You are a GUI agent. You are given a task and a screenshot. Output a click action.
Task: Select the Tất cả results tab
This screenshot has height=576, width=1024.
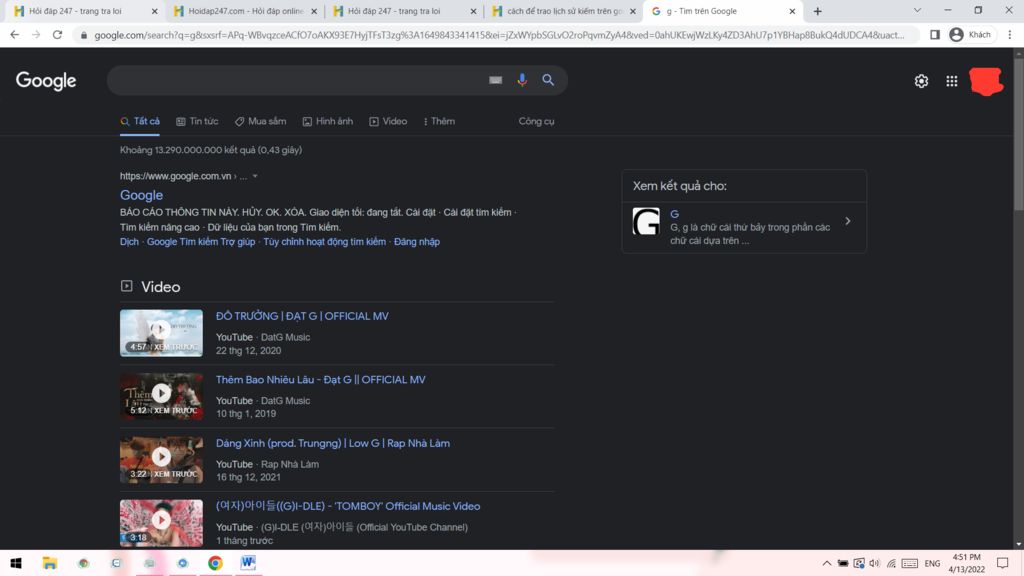pos(140,121)
